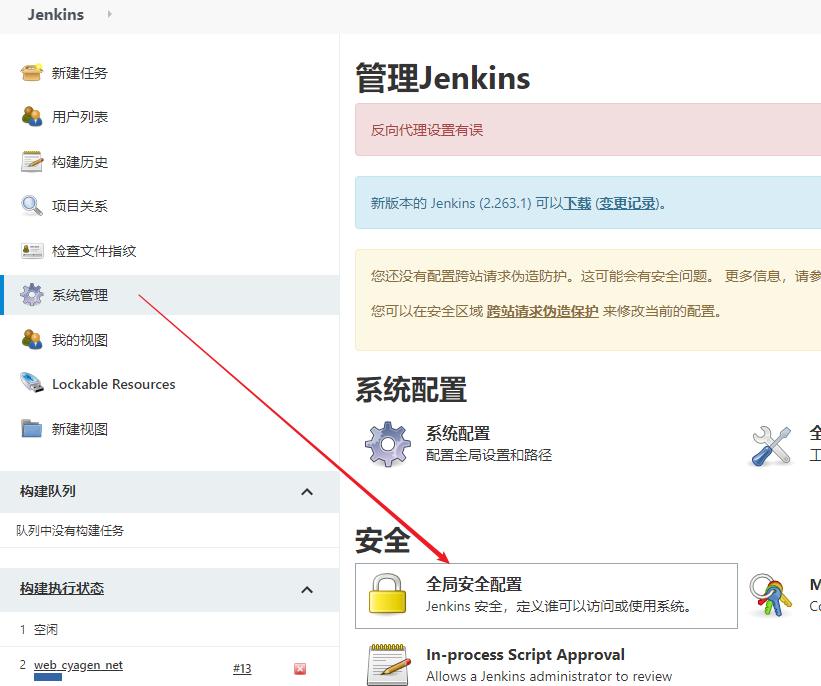Open the 系统配置 gear icon
Image resolution: width=821 pixels, height=686 pixels.
tap(387, 443)
